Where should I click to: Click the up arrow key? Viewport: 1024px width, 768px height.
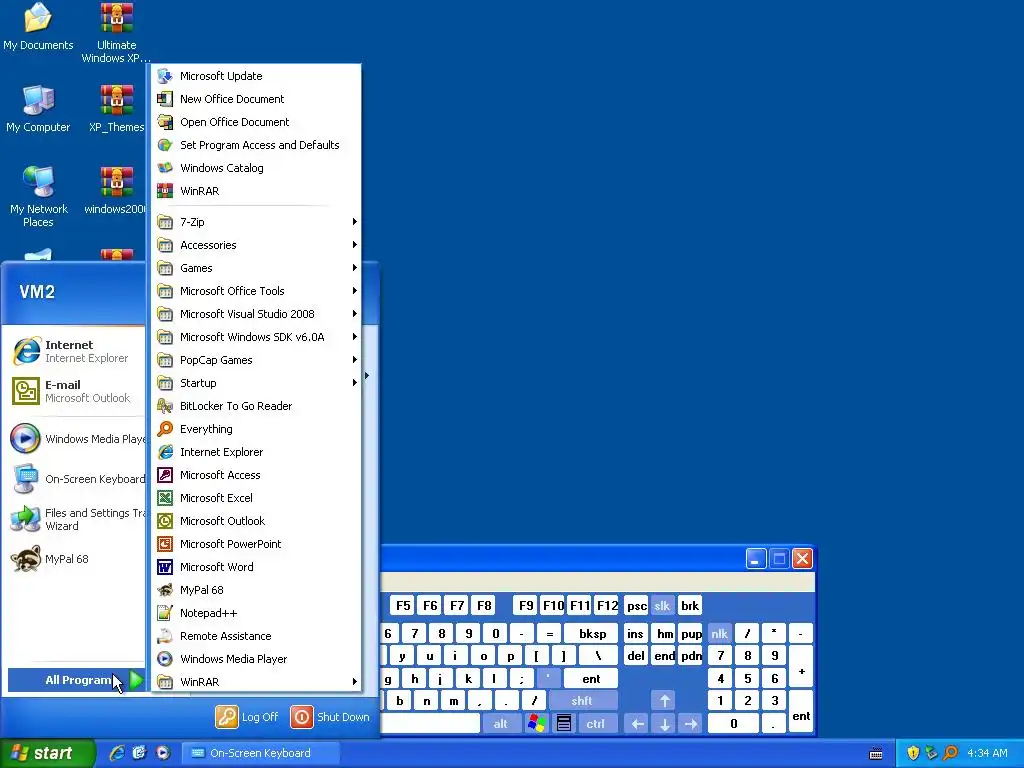(x=665, y=701)
